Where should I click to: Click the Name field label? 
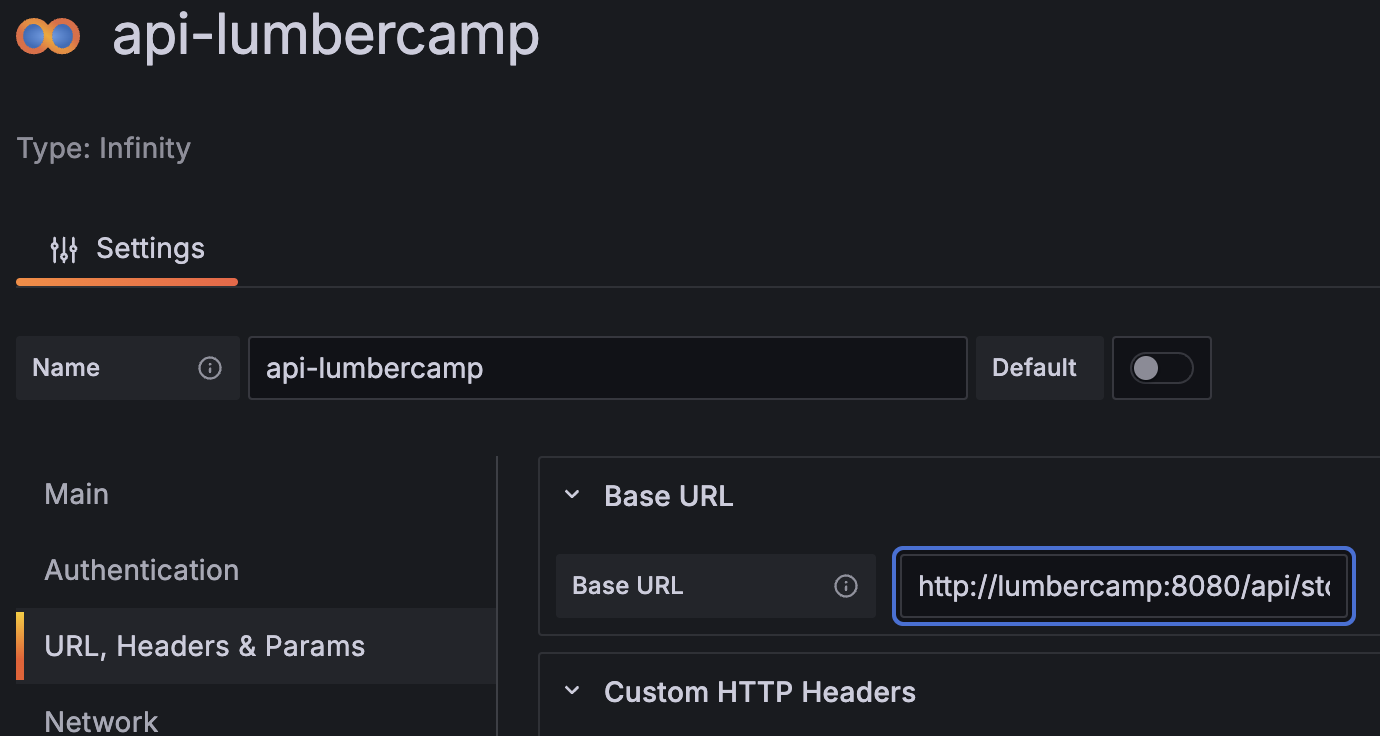[x=66, y=368]
